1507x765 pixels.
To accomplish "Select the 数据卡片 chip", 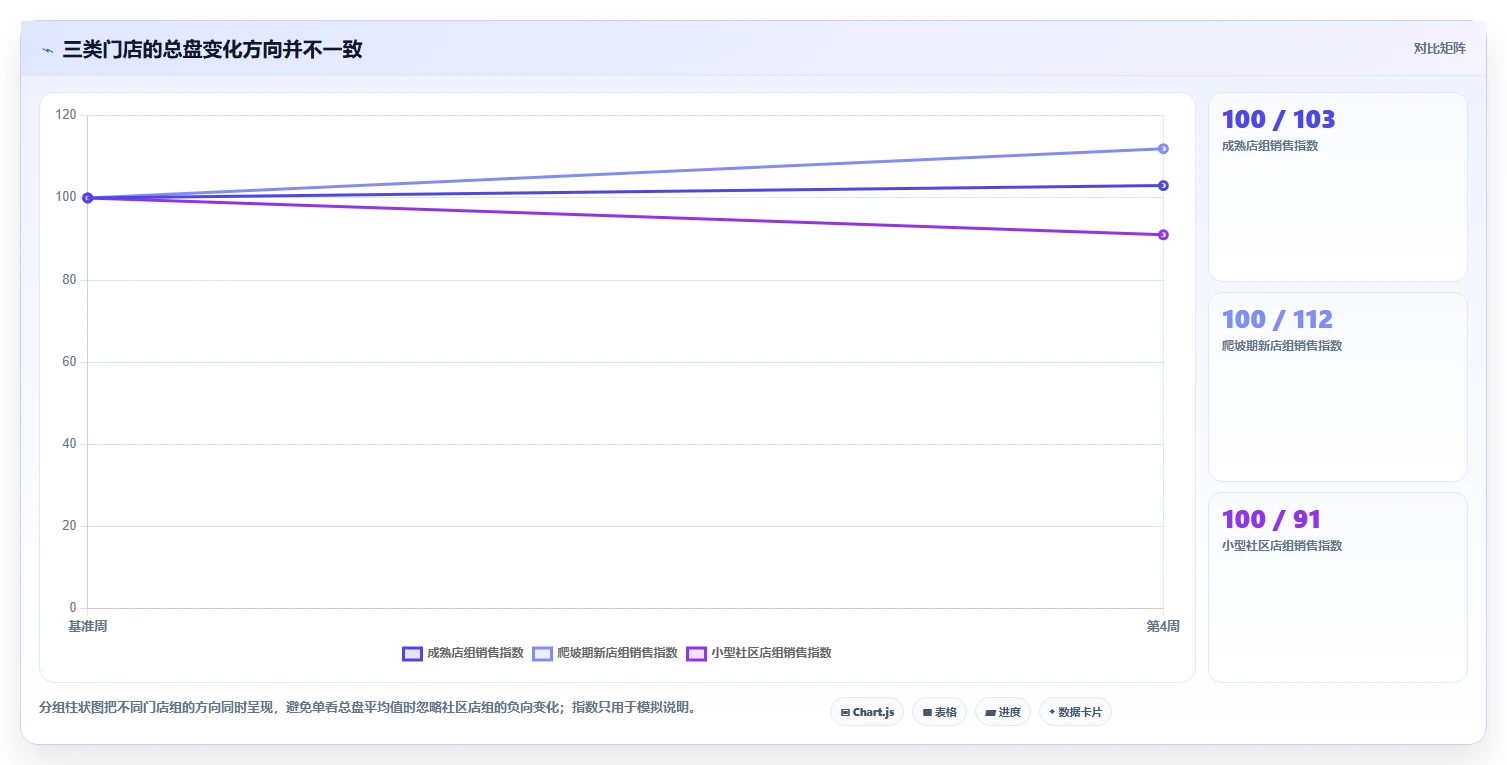I will click(1075, 712).
